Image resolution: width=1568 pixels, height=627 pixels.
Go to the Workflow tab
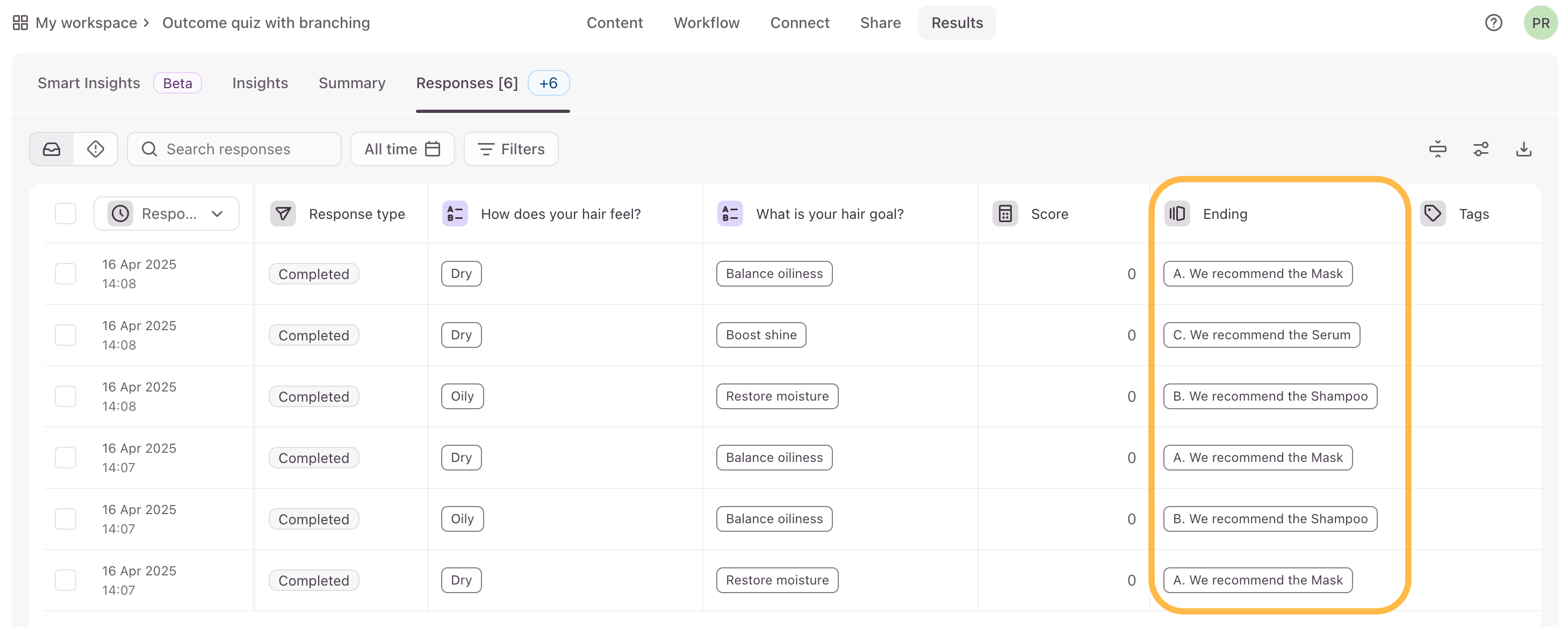click(706, 23)
